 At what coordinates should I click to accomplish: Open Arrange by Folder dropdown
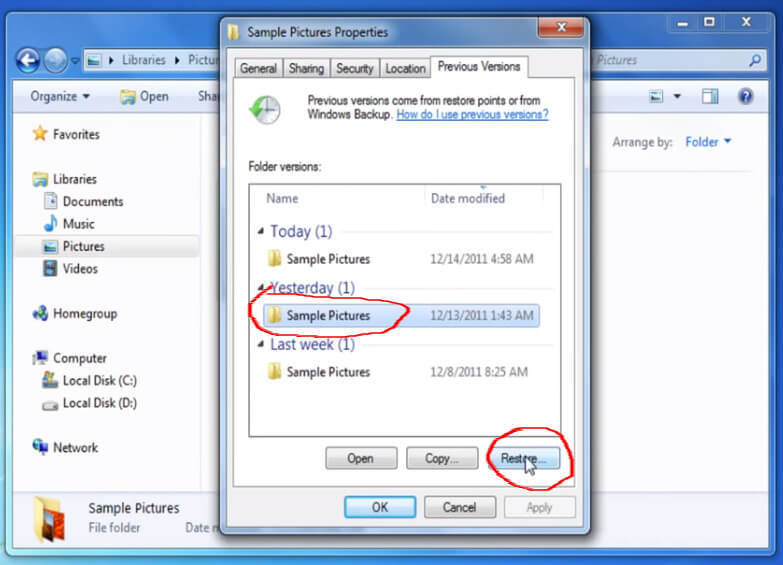pos(708,142)
